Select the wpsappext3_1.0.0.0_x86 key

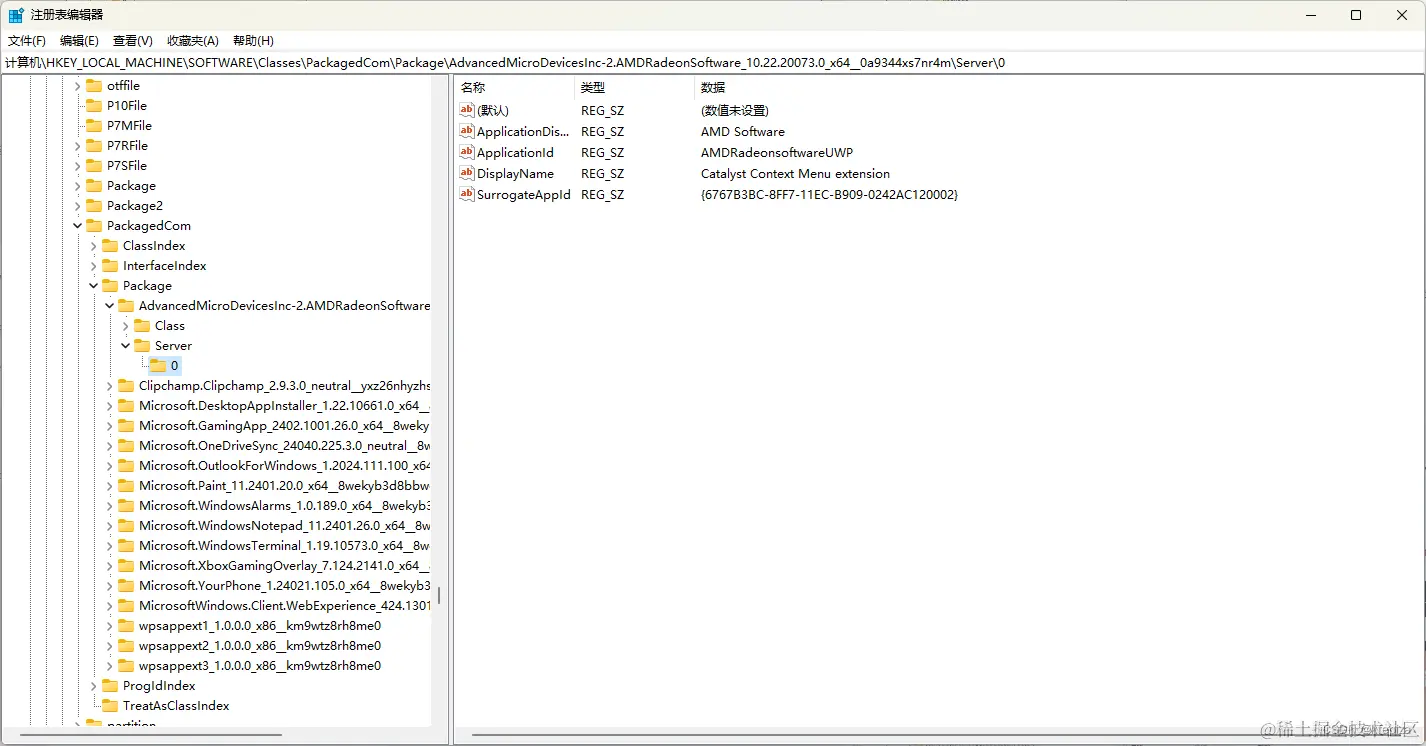point(260,666)
